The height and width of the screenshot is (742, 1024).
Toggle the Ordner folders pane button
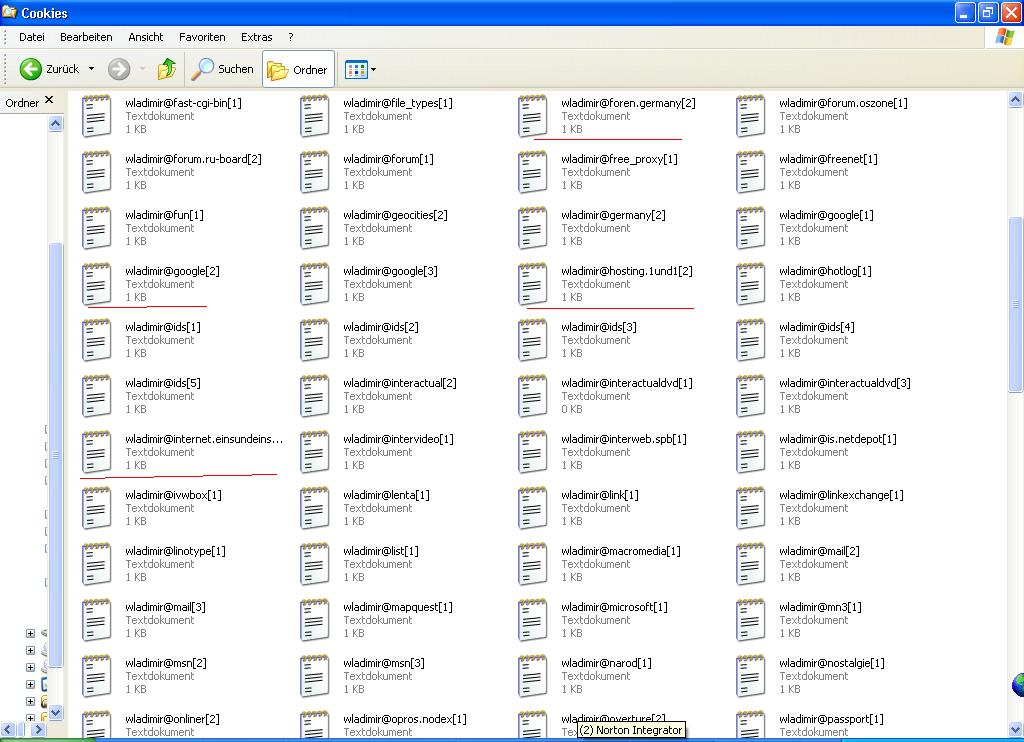298,69
